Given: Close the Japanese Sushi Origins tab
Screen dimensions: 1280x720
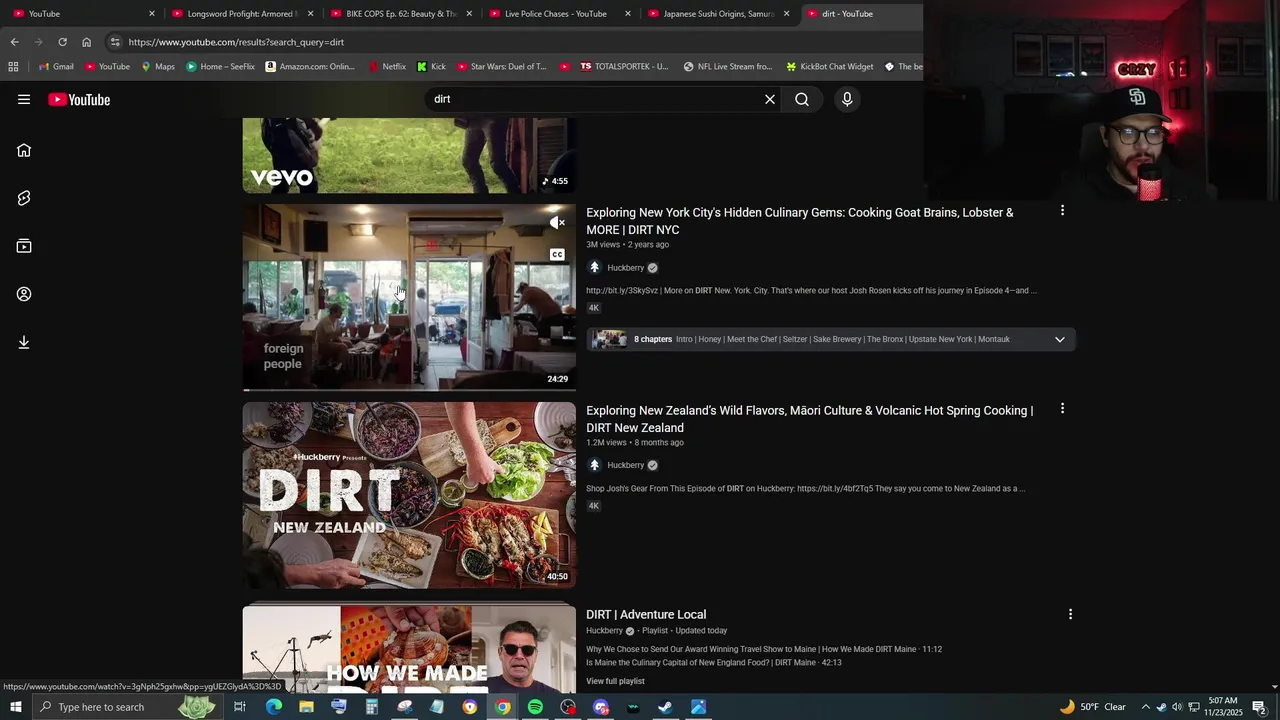Looking at the screenshot, I should pos(786,14).
